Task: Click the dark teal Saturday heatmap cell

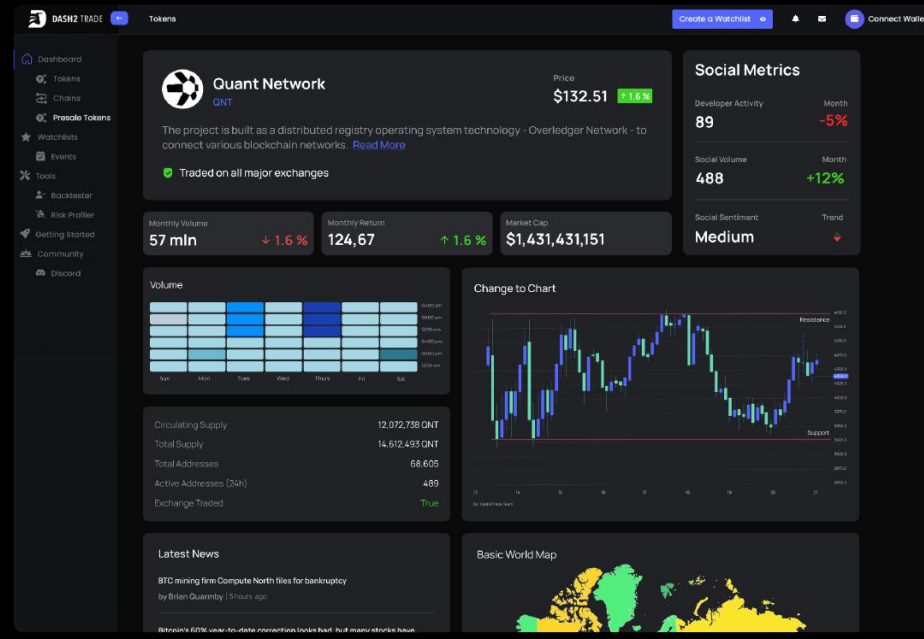Action: (x=398, y=354)
